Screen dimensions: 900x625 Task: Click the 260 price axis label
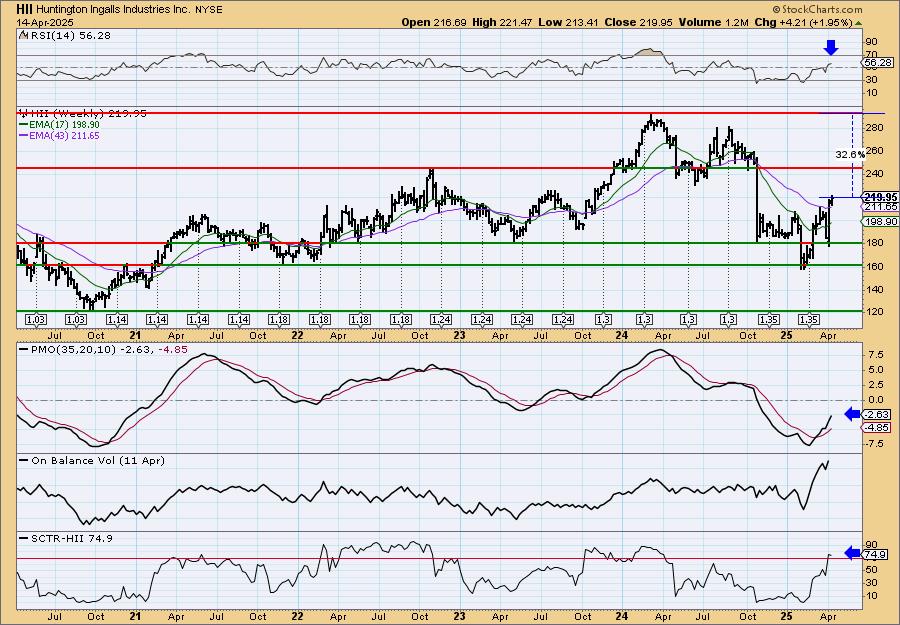pyautogui.click(x=876, y=150)
